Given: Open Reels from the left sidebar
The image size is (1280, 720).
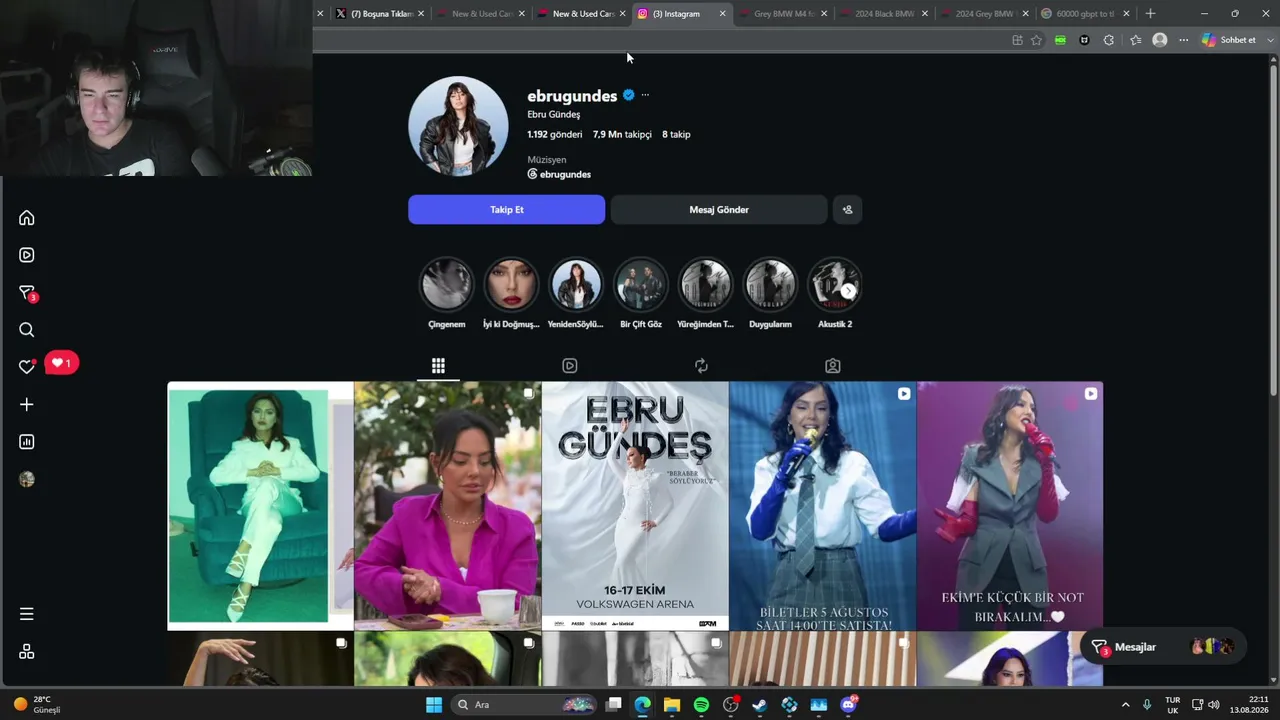Looking at the screenshot, I should 27,255.
